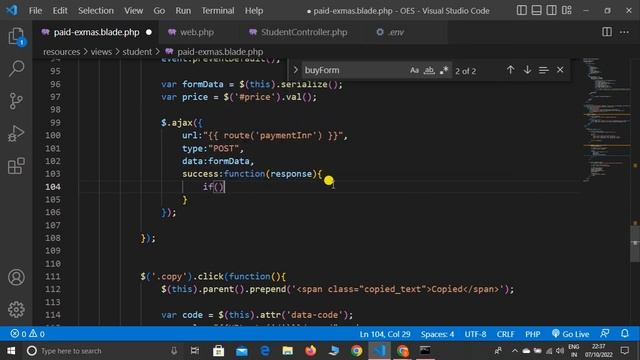This screenshot has height=360, width=640.
Task: Close the find widget
Action: coord(560,70)
